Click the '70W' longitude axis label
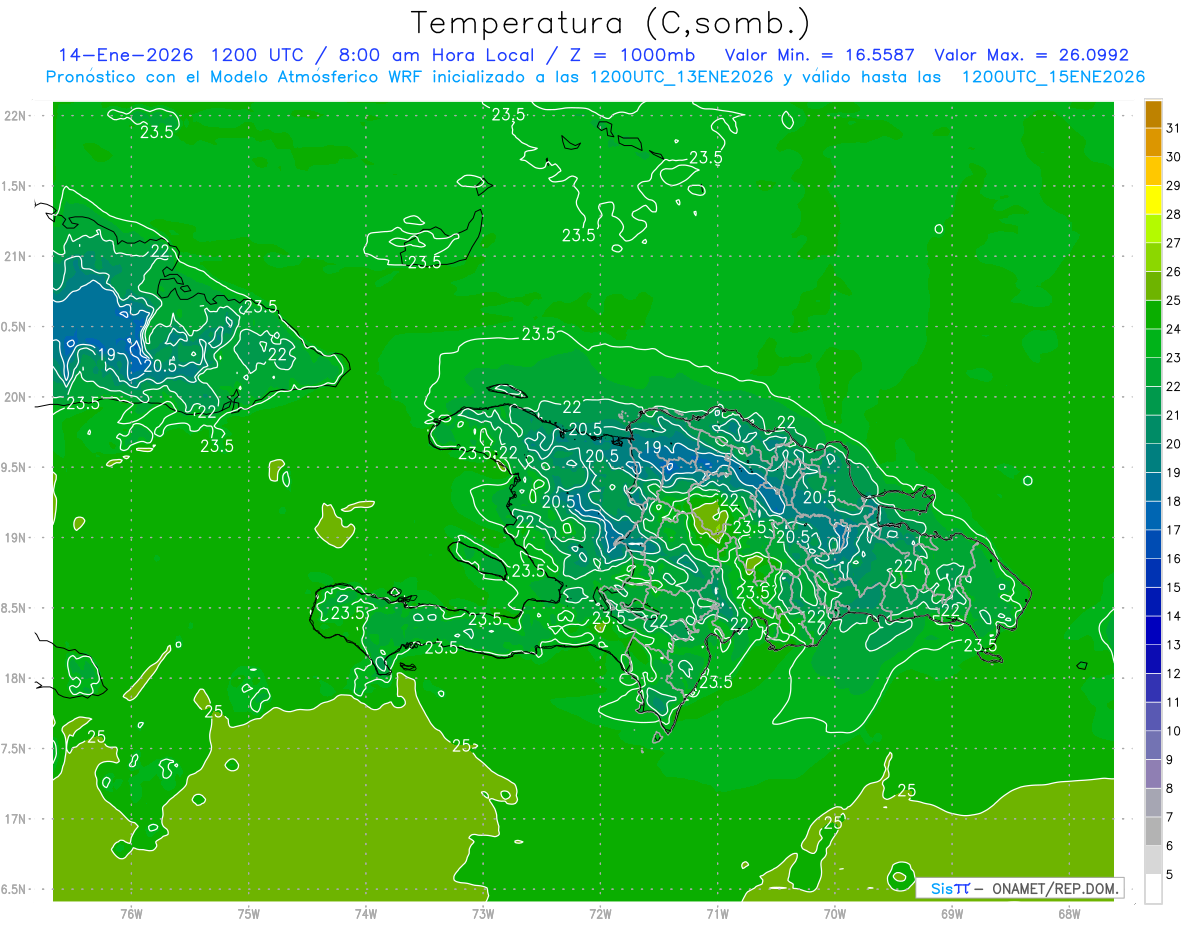This screenshot has height=927, width=1200. click(835, 914)
